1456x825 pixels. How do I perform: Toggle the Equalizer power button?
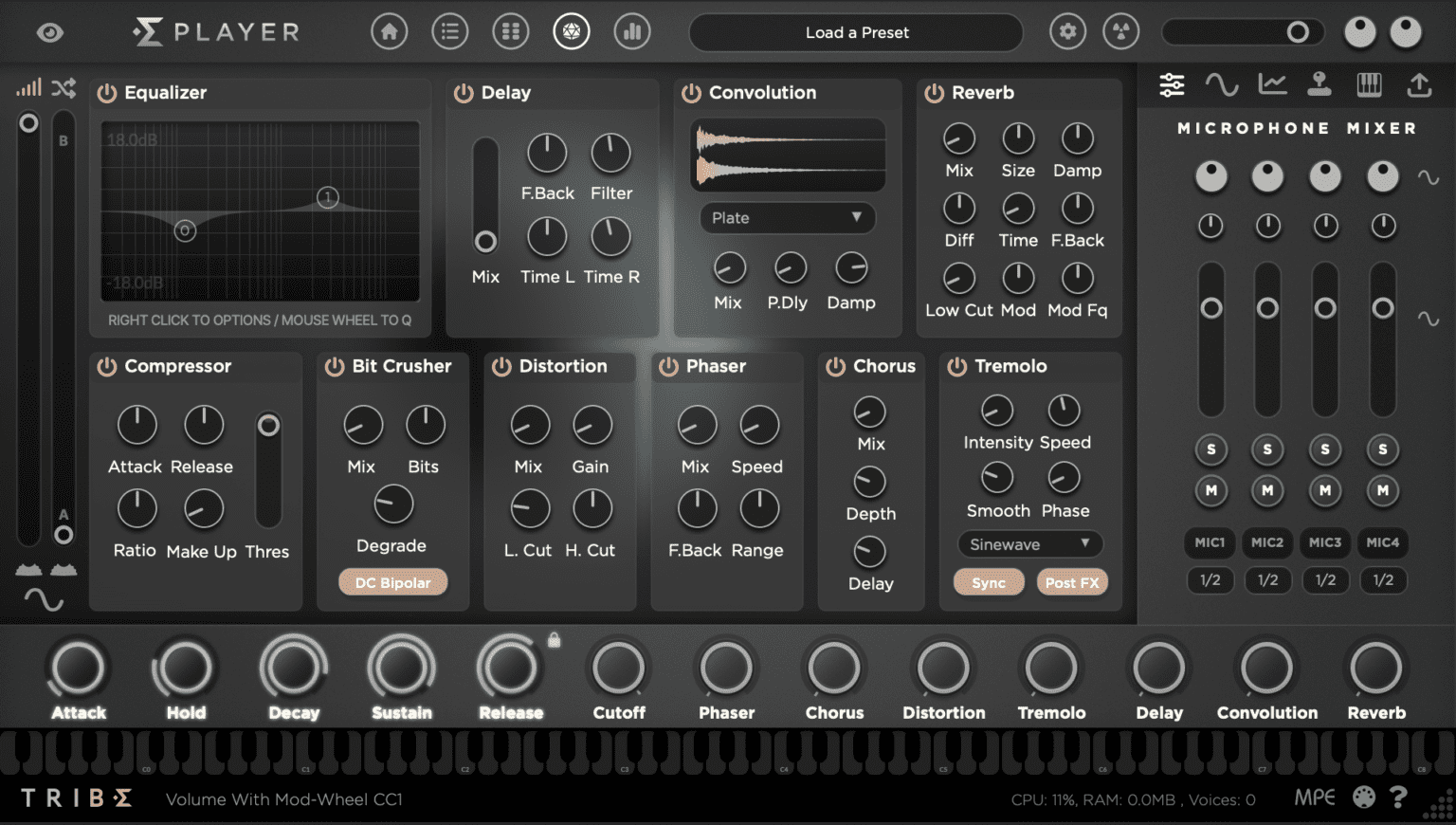click(x=106, y=92)
